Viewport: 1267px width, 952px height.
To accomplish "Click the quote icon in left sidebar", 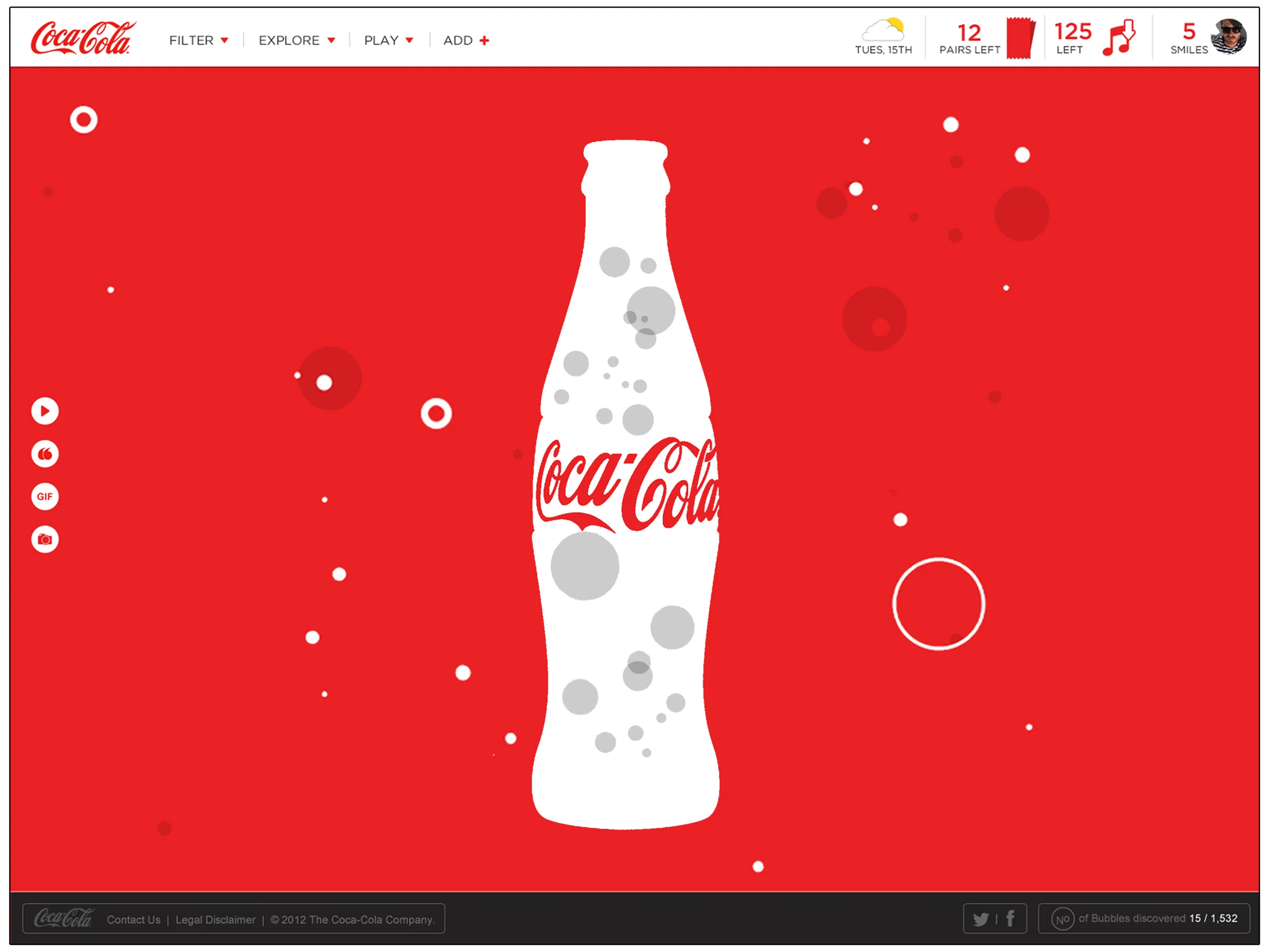I will (45, 454).
